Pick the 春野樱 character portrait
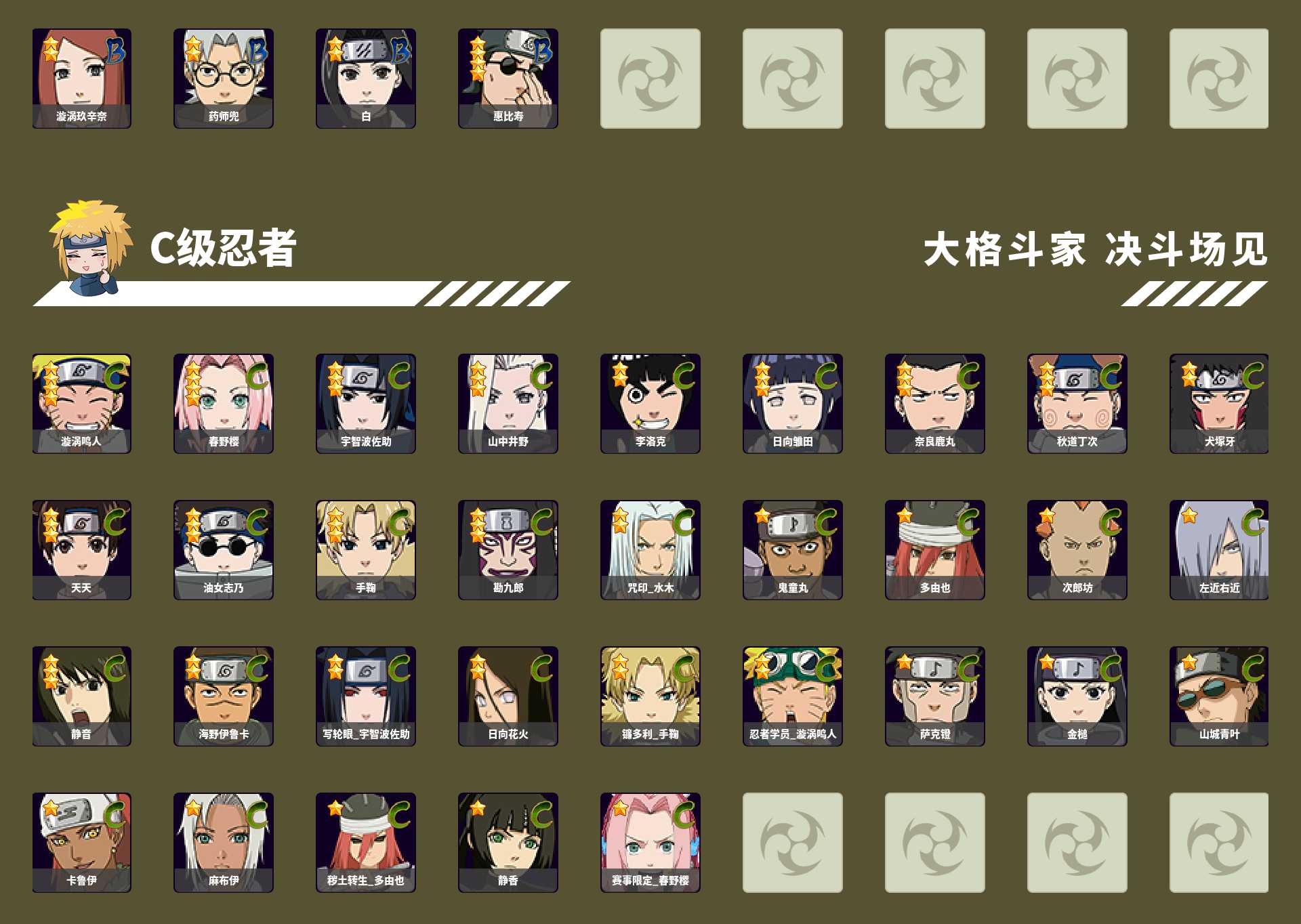 (x=224, y=404)
